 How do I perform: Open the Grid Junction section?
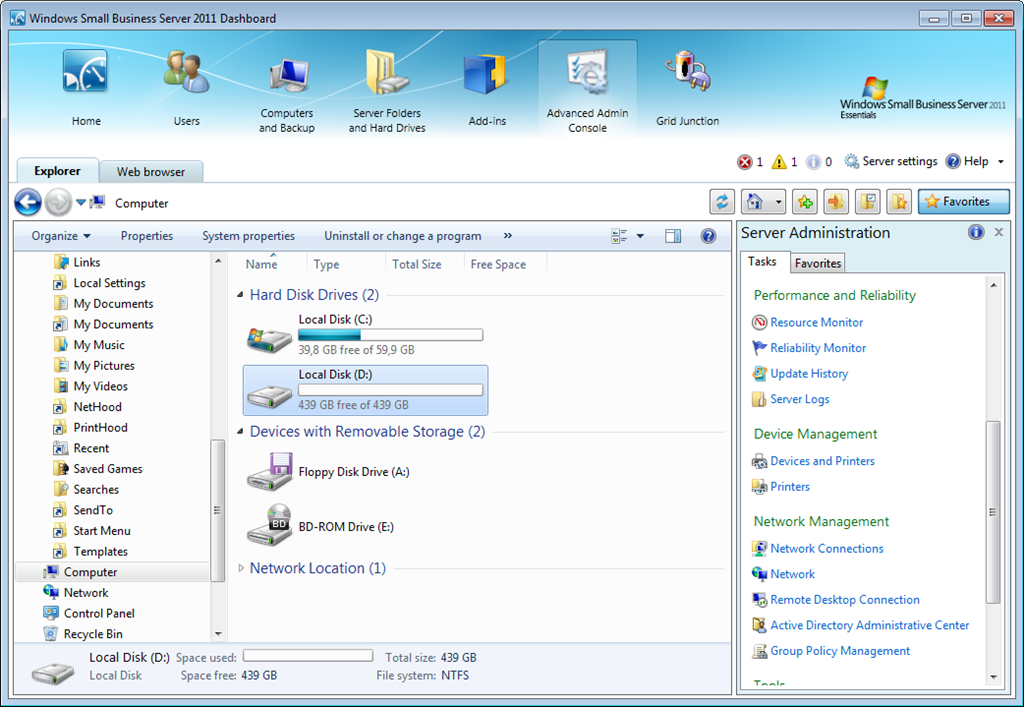tap(687, 88)
